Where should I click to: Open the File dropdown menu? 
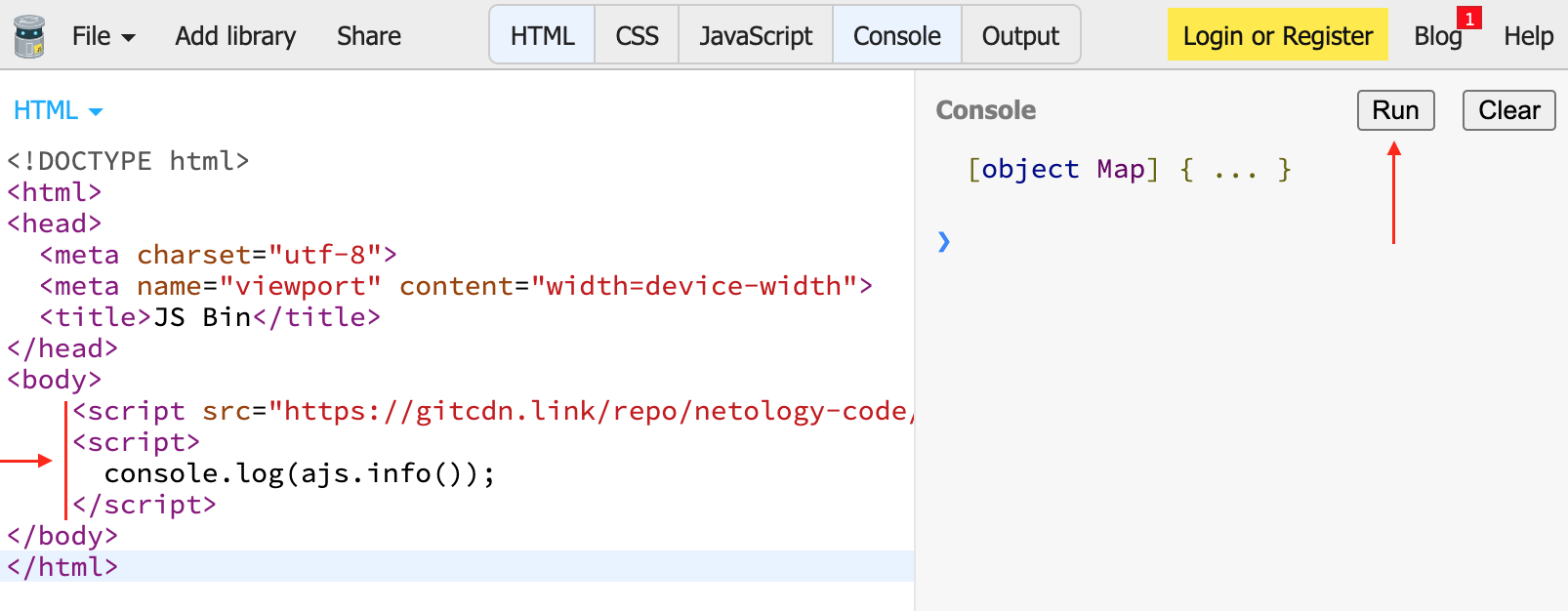tap(103, 36)
